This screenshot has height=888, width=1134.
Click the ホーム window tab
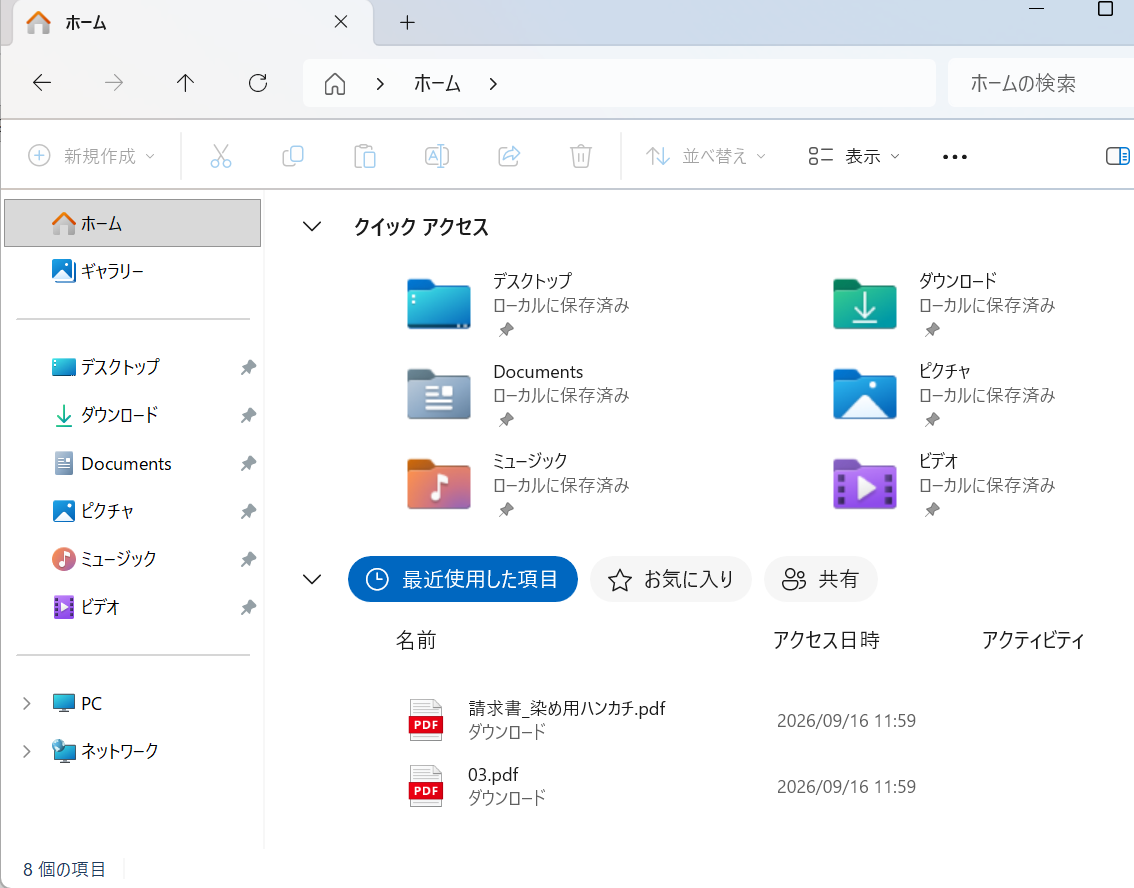193,22
